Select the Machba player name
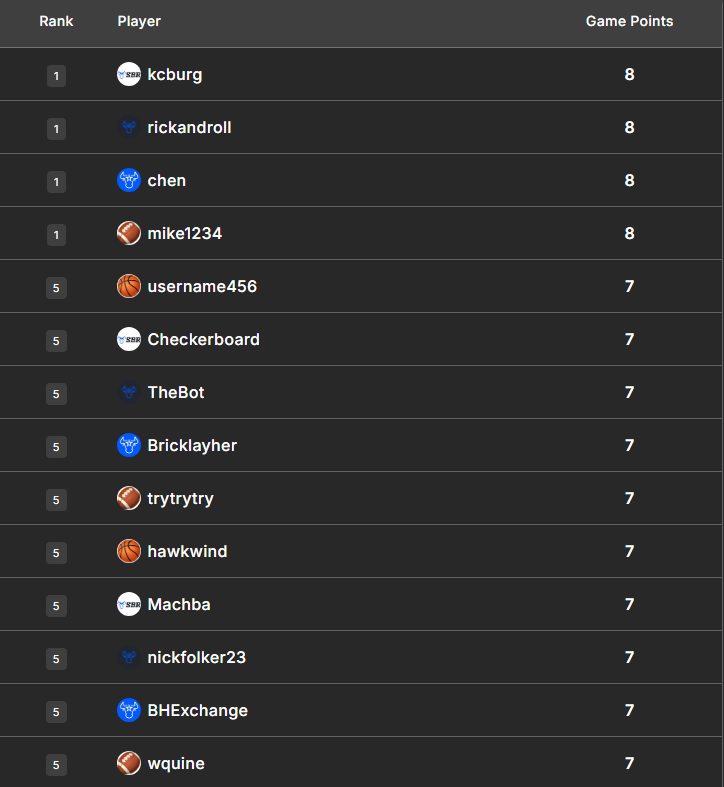724x787 pixels. pyautogui.click(x=179, y=604)
